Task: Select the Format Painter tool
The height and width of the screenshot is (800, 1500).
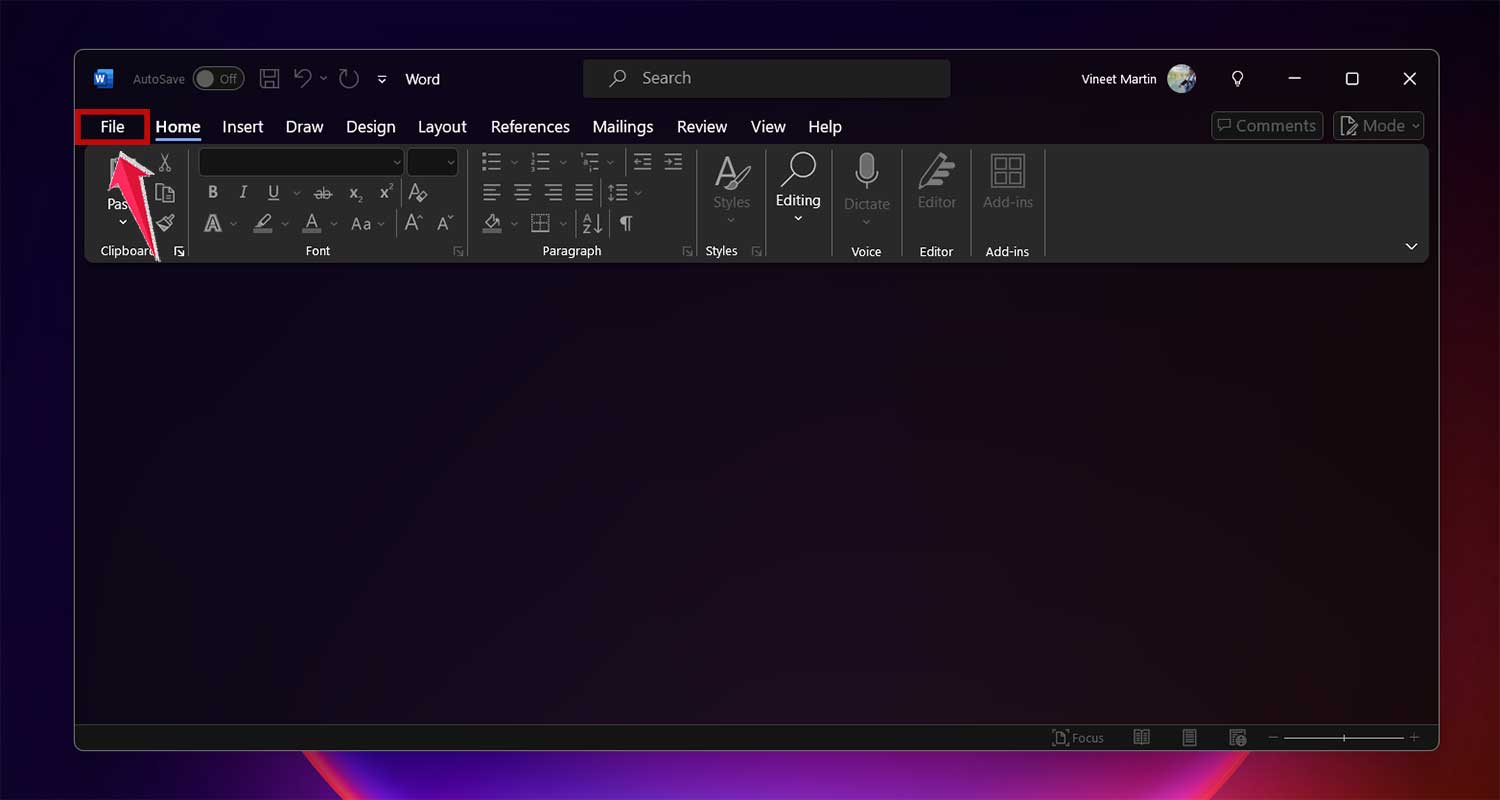Action: [165, 222]
